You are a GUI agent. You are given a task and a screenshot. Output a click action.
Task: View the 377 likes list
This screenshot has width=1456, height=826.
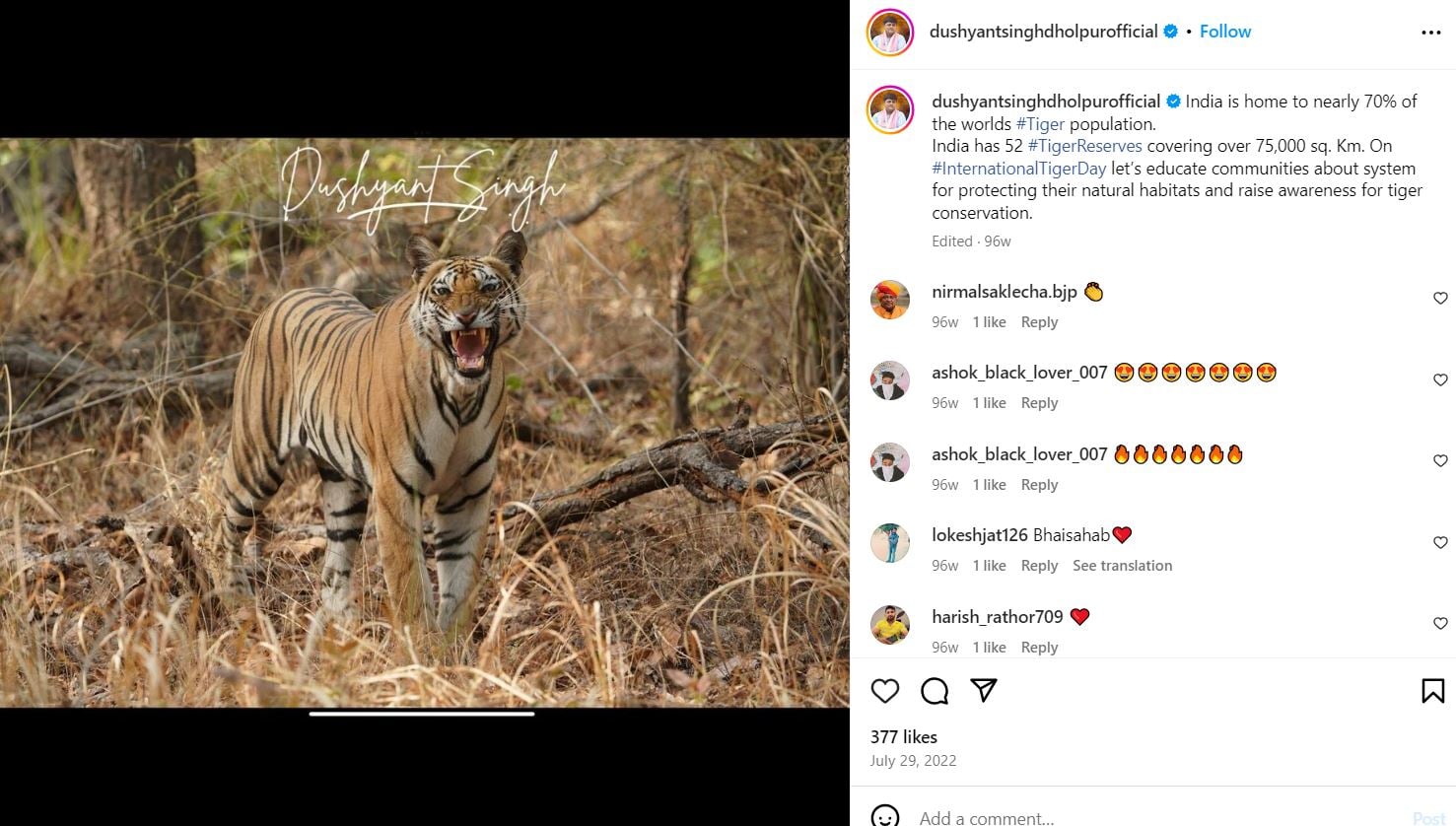tap(903, 737)
